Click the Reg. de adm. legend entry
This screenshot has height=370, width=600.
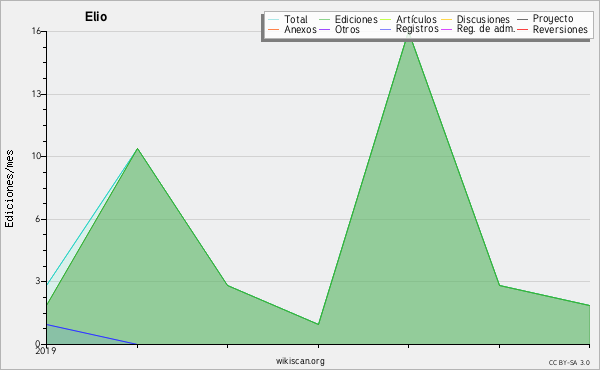(478, 29)
